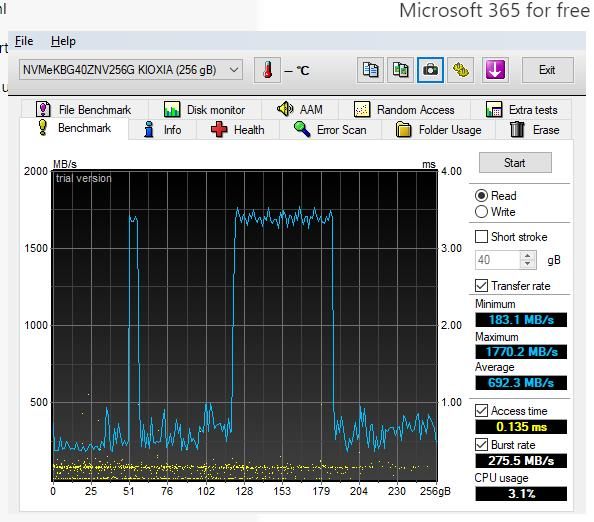Decrease short stroke value with down arrow

(528, 264)
